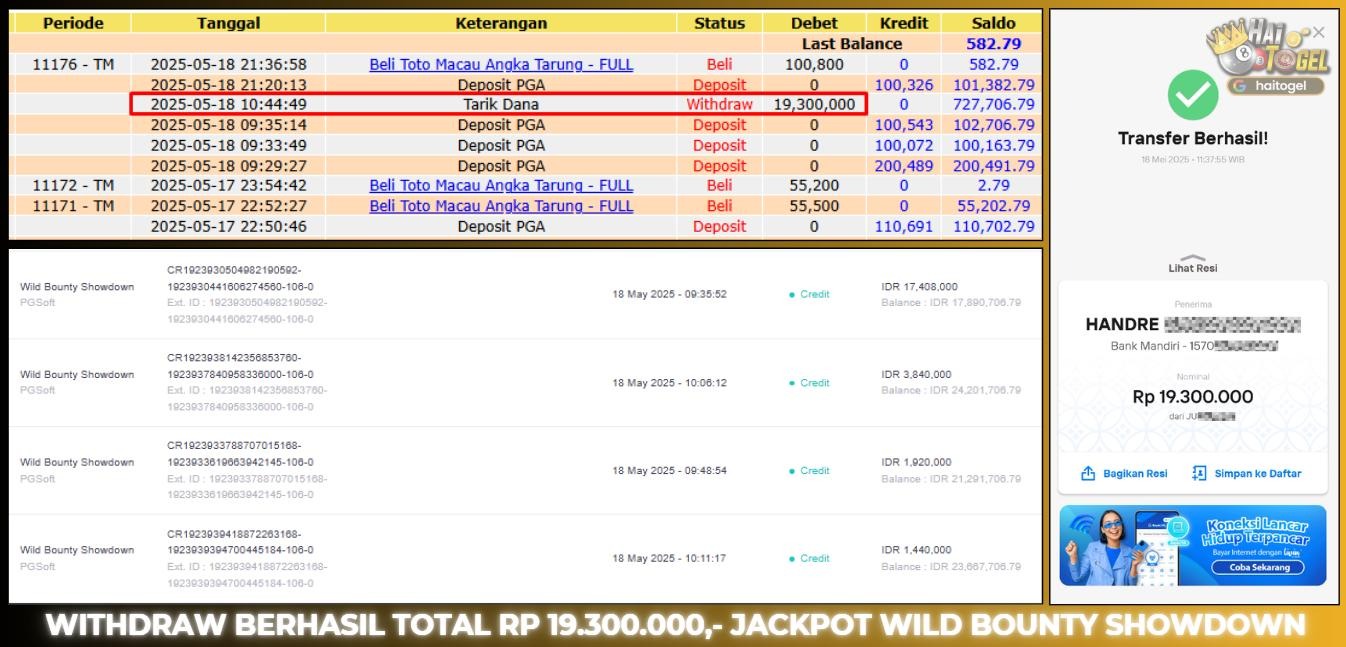Image resolution: width=1346 pixels, height=647 pixels.
Task: Click the 110,691 credit value
Action: [904, 226]
